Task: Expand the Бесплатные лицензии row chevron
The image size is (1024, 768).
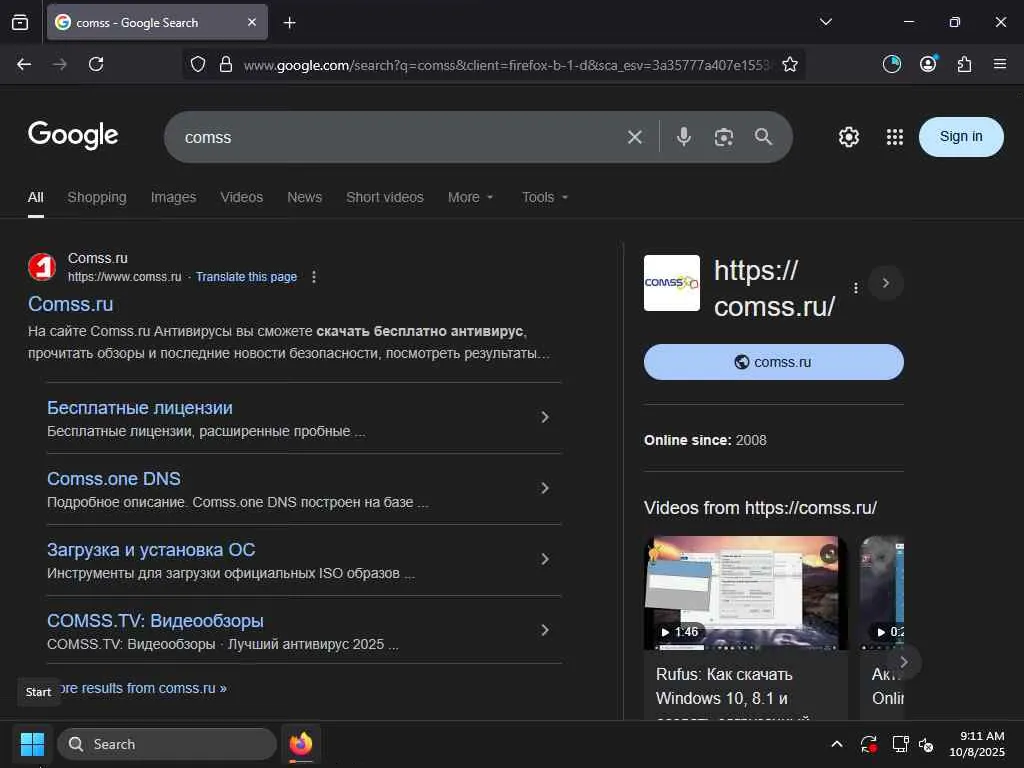Action: (x=545, y=417)
